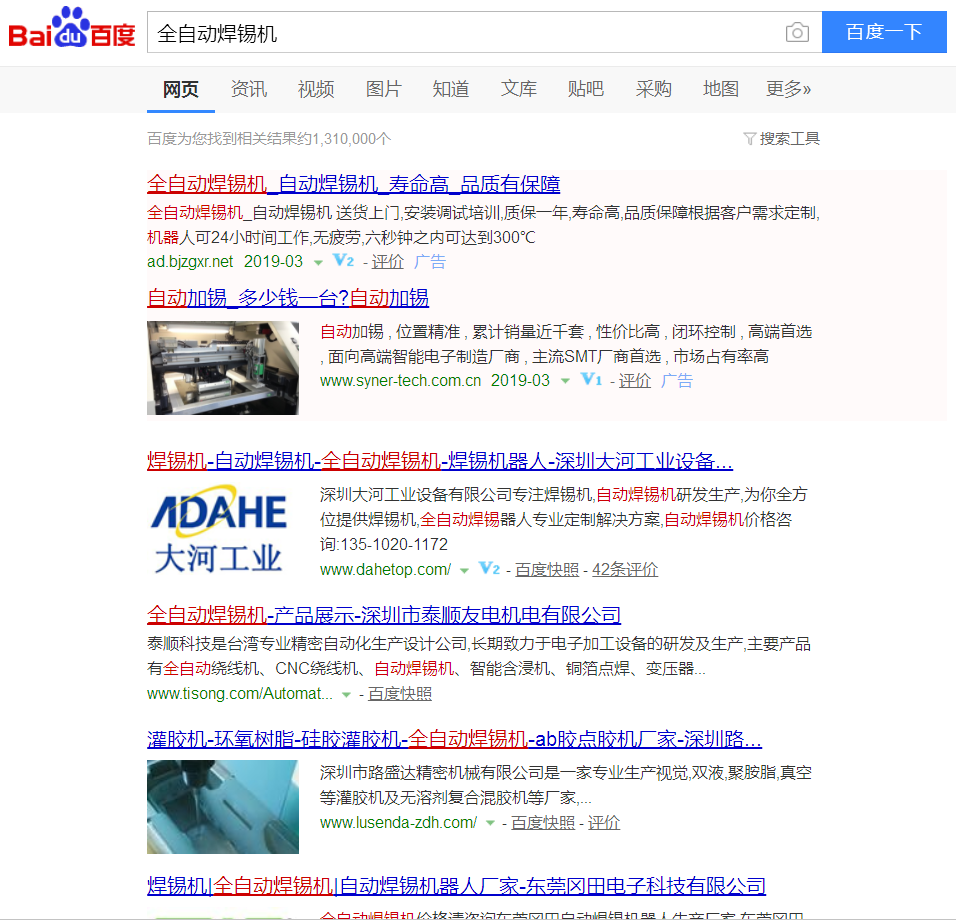The width and height of the screenshot is (956, 921).
Task: Open 42条评价 reviews link
Action: coord(625,569)
